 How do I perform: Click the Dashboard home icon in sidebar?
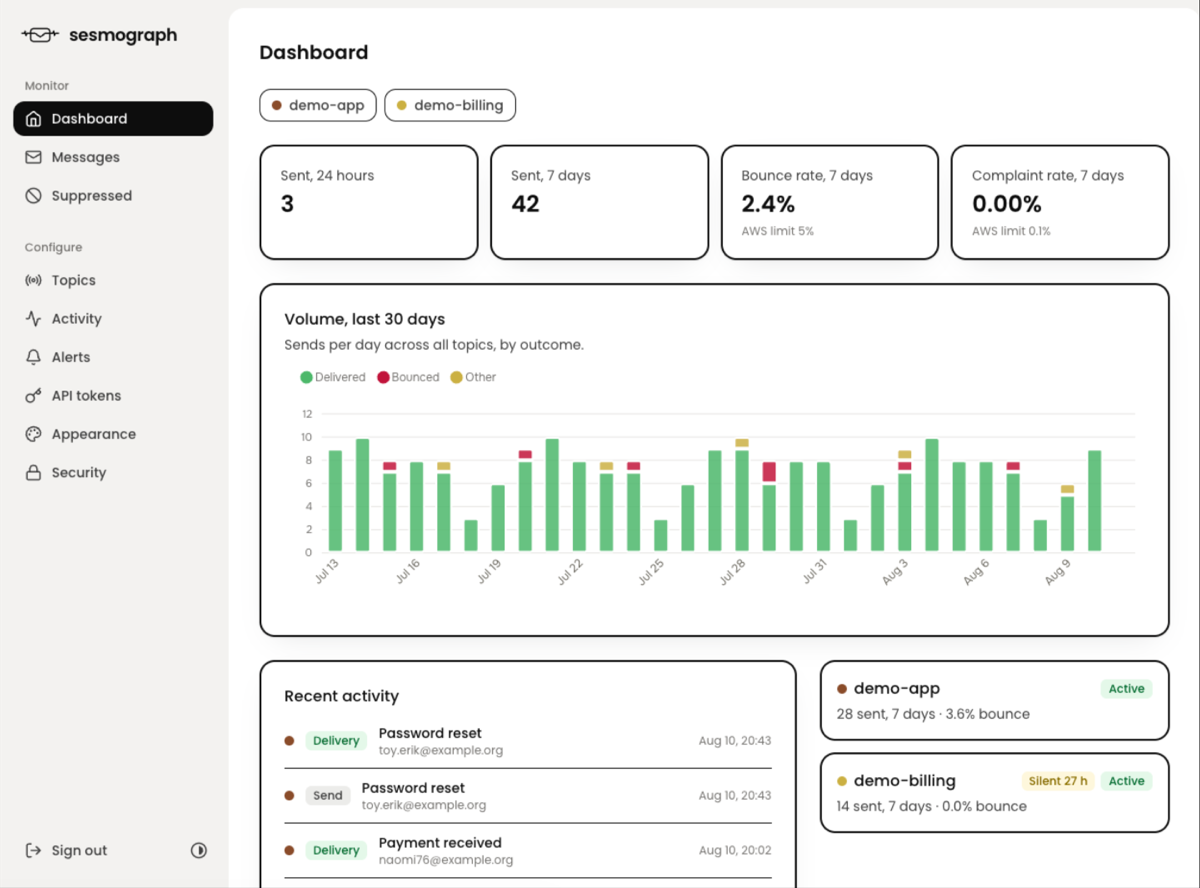[x=33, y=119]
